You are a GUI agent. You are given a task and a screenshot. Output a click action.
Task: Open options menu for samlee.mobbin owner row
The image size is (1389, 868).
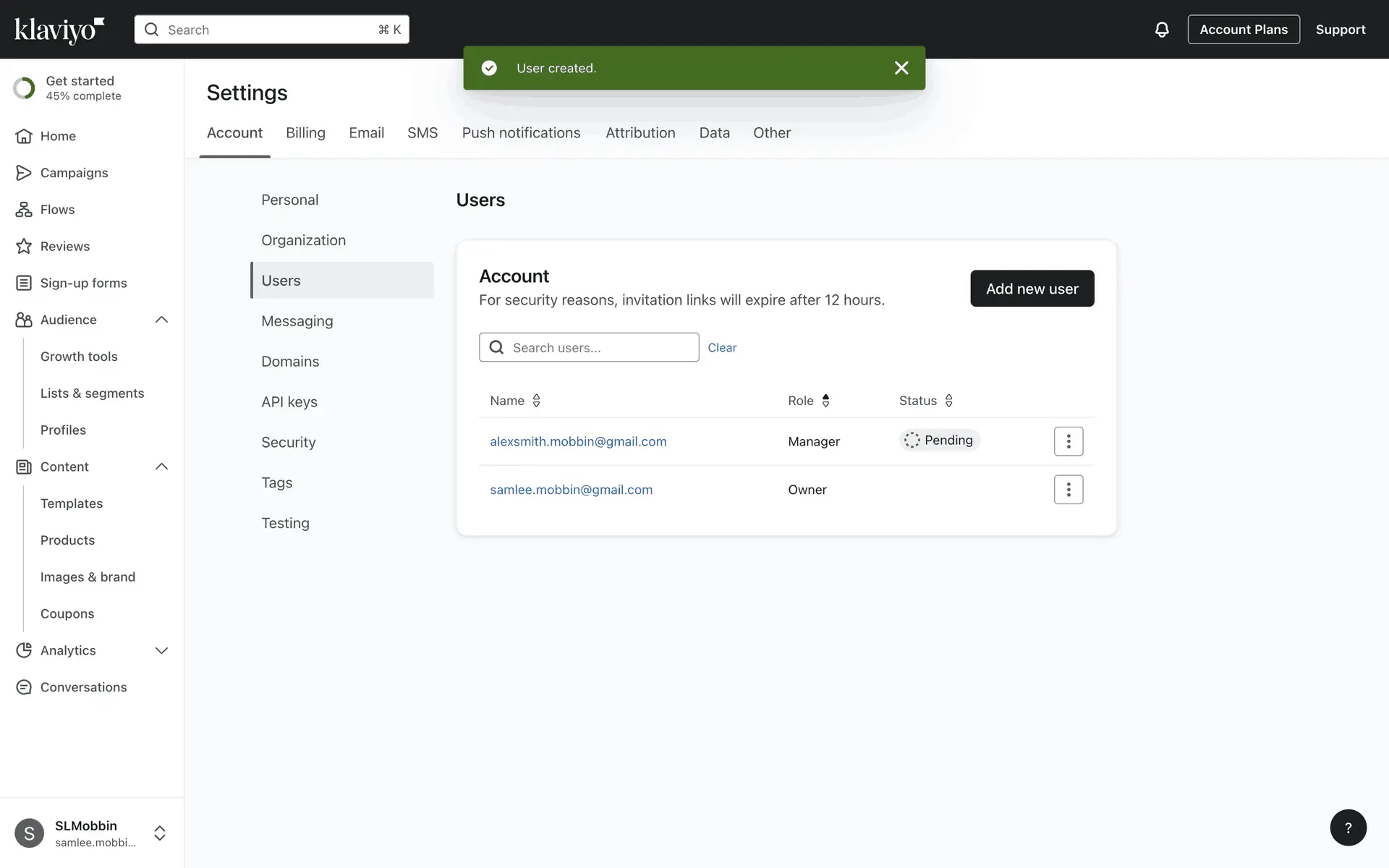(1068, 490)
